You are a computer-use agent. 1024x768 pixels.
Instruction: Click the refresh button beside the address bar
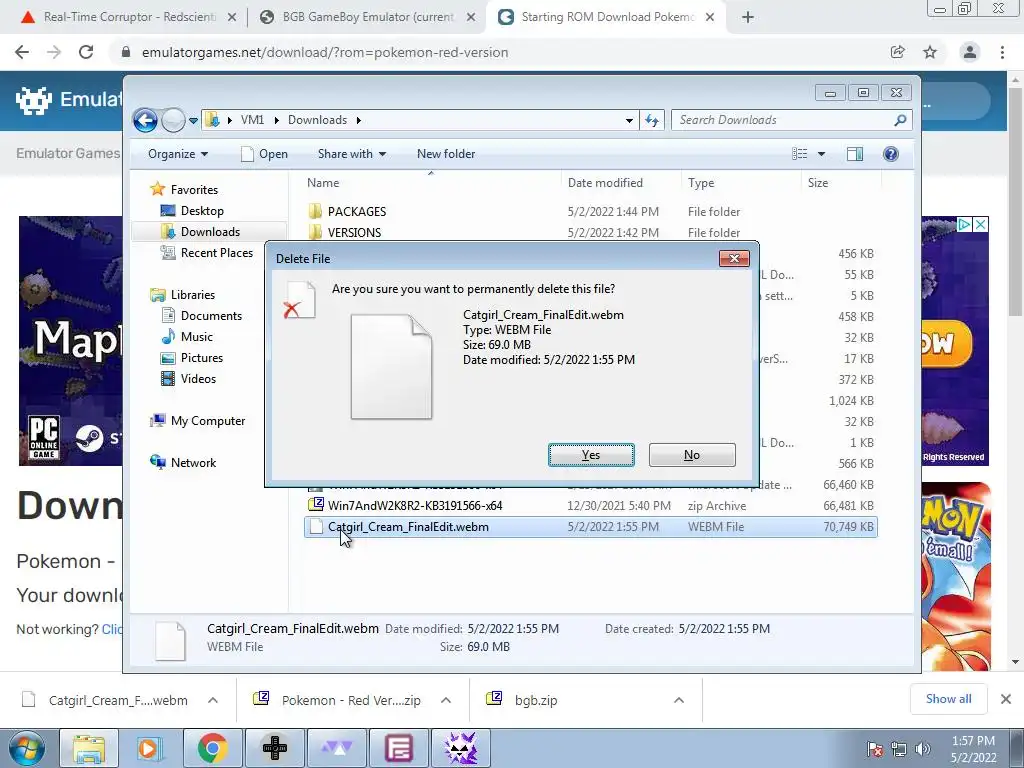coord(652,120)
